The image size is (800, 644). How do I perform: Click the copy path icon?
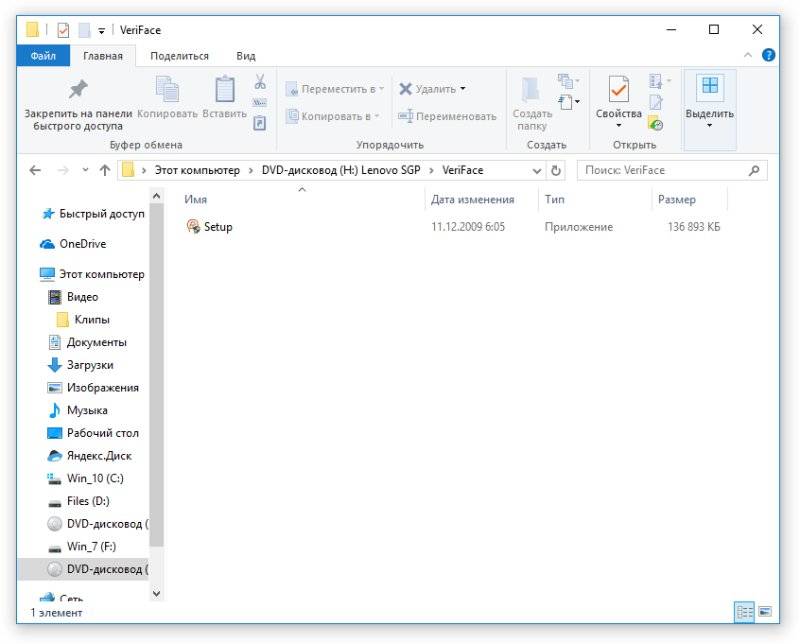pos(260,103)
